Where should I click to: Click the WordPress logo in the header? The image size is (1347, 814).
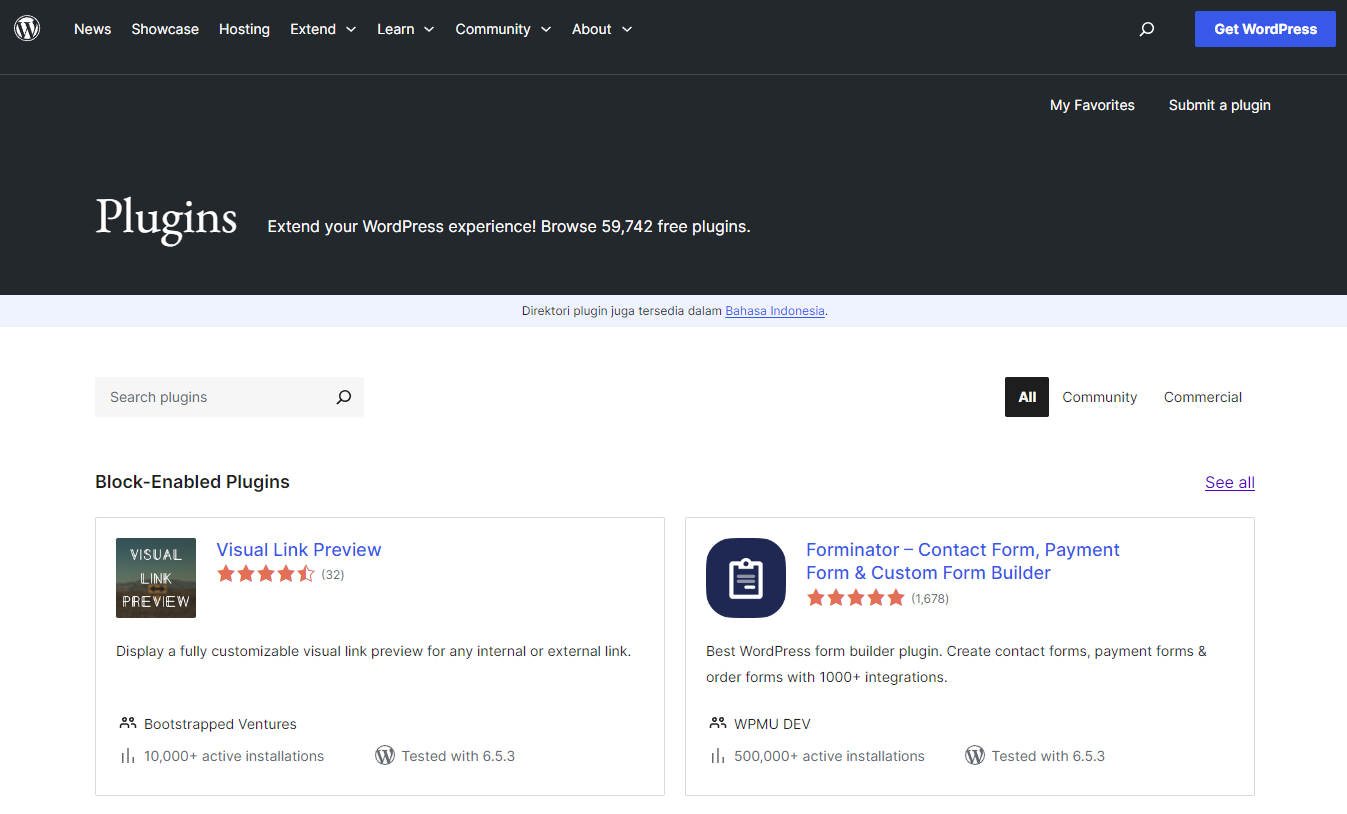pyautogui.click(x=27, y=29)
